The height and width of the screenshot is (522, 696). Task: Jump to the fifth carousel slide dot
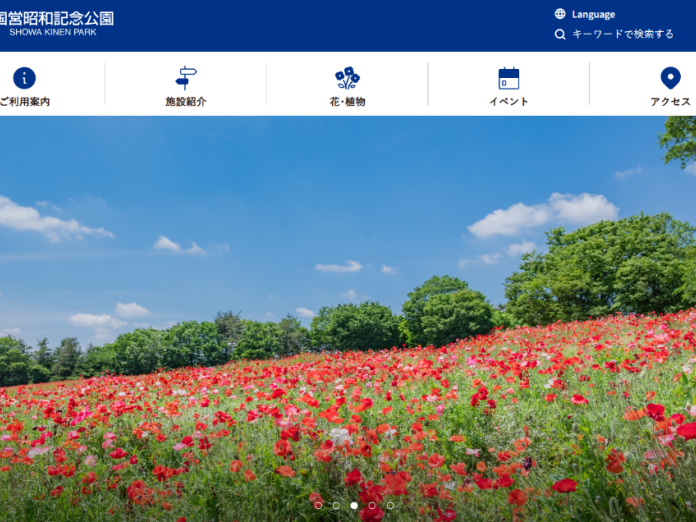(390, 506)
